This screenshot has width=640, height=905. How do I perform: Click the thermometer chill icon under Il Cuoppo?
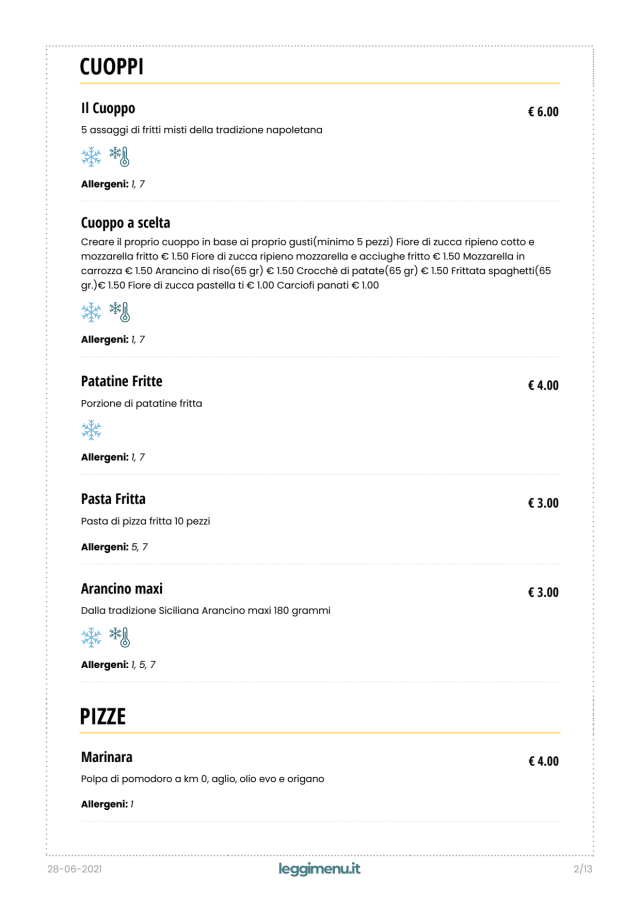(120, 156)
